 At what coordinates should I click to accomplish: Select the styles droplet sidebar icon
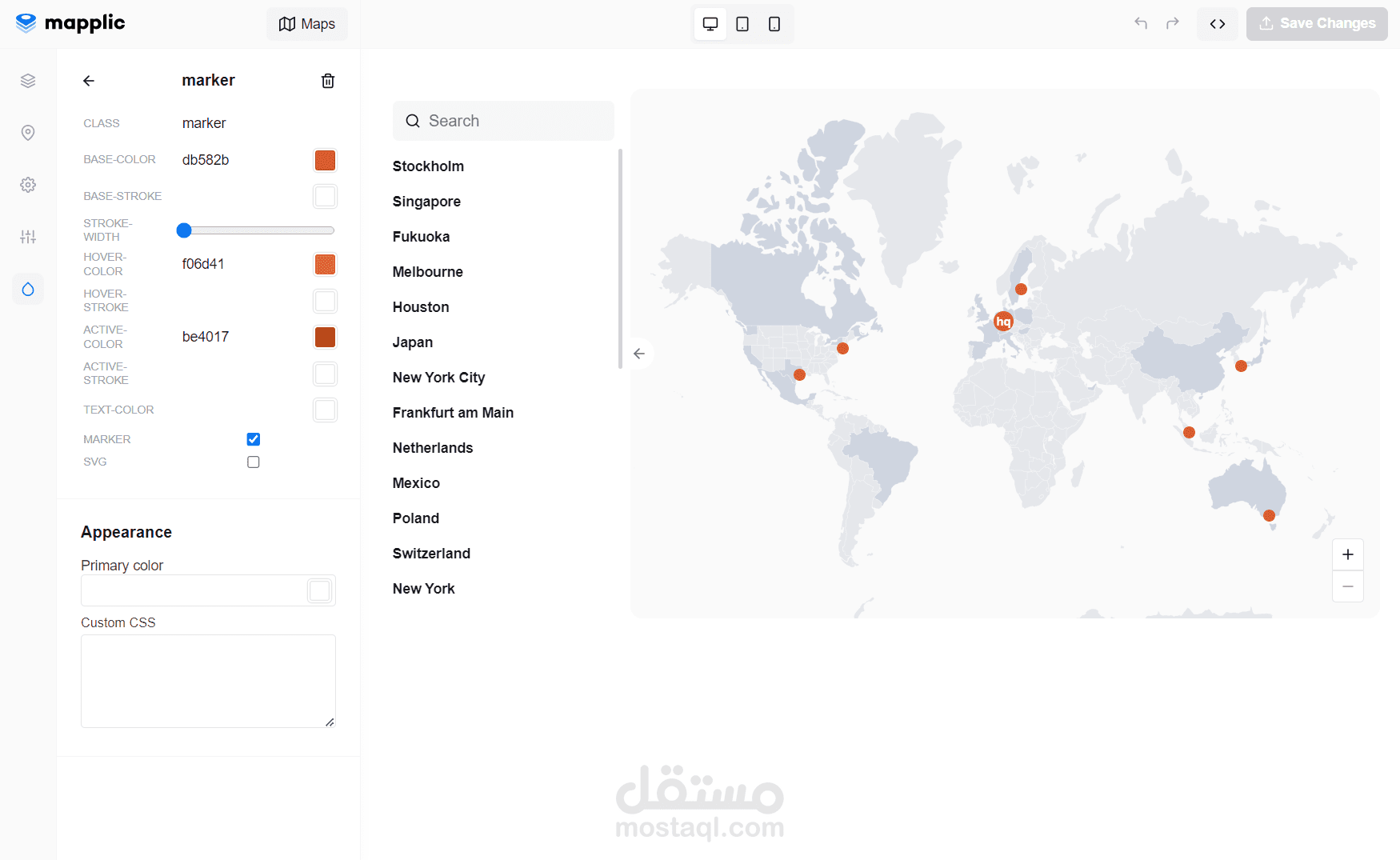tap(28, 289)
